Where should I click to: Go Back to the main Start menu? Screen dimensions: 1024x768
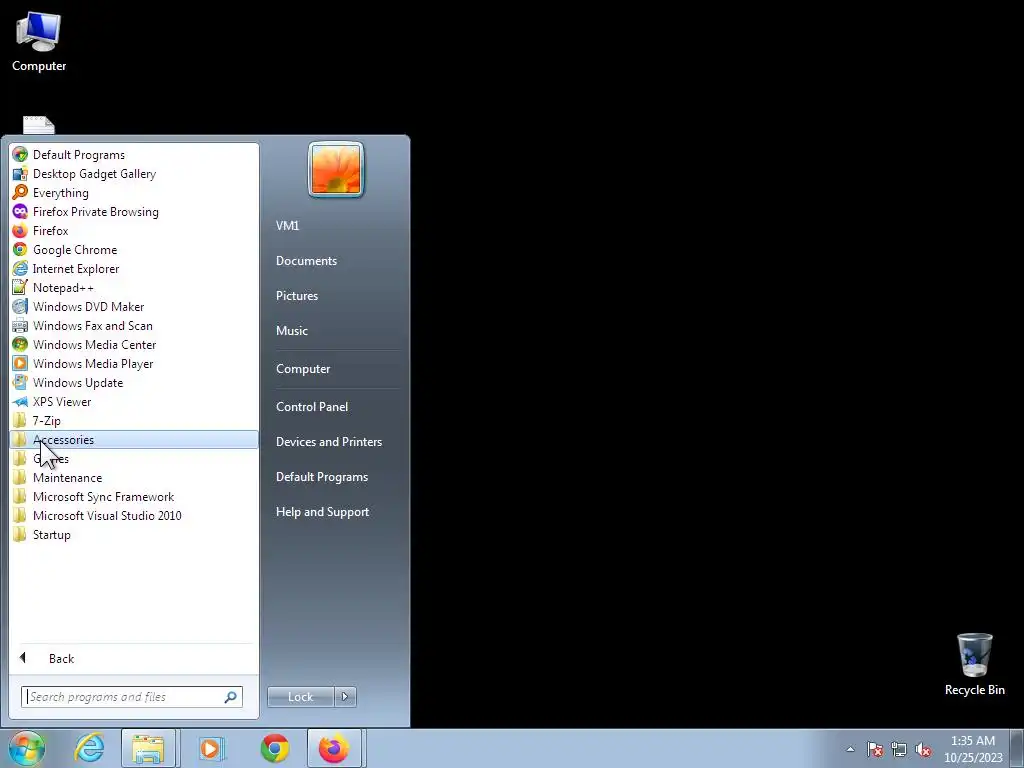point(134,658)
